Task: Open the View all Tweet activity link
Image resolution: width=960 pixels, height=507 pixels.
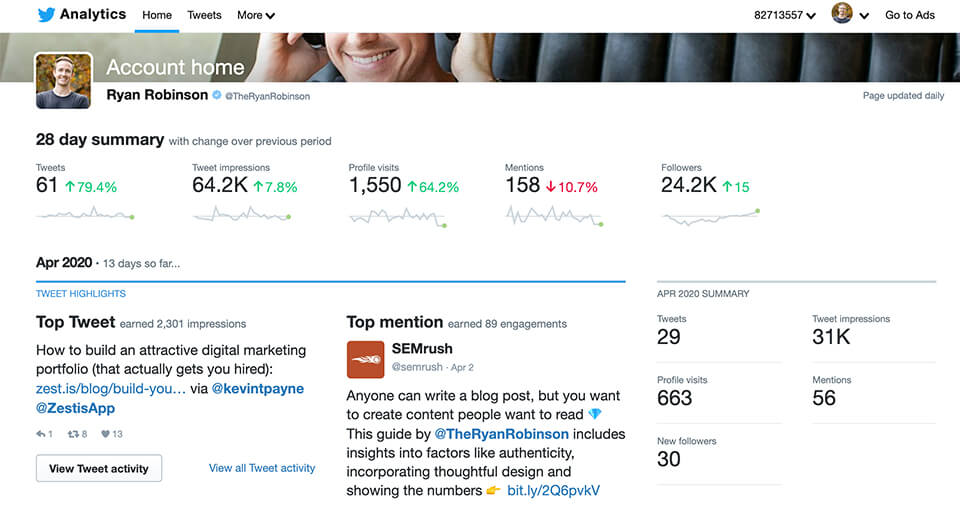Action: click(x=262, y=468)
